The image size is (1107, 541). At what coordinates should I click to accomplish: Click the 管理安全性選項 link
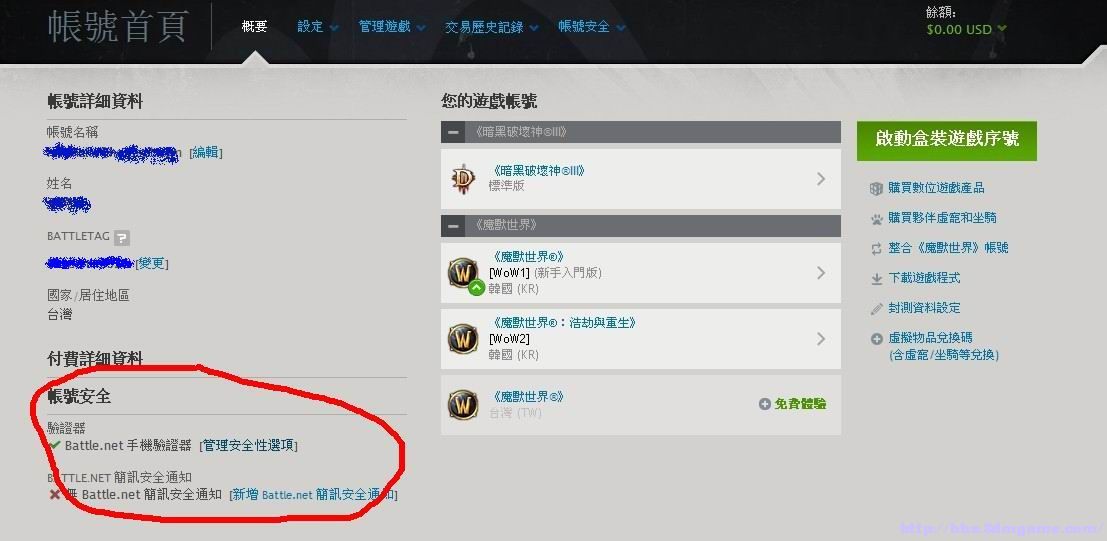pos(249,446)
